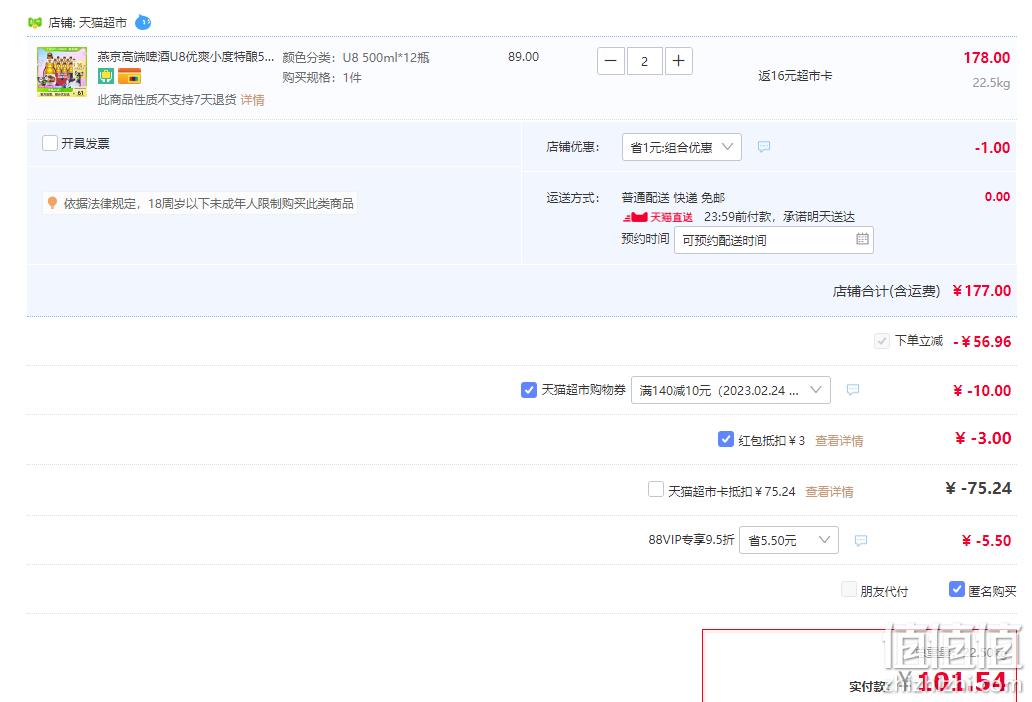The height and width of the screenshot is (702, 1032).
Task: Click the 返16元超市卡 promotion text
Action: (x=795, y=76)
